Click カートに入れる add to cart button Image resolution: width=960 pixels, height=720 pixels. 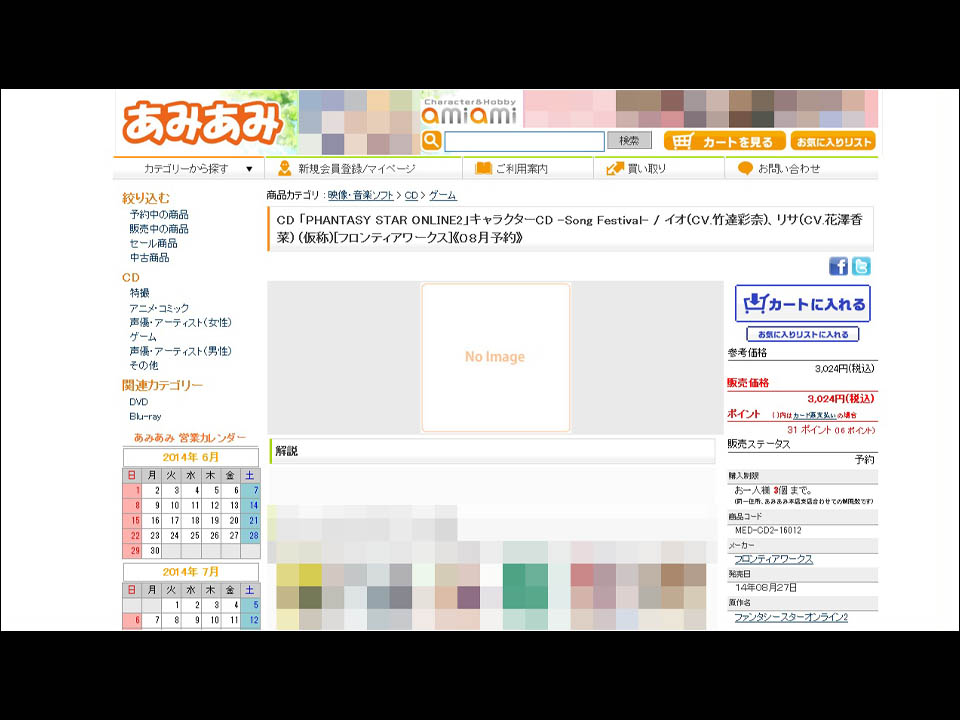point(803,304)
